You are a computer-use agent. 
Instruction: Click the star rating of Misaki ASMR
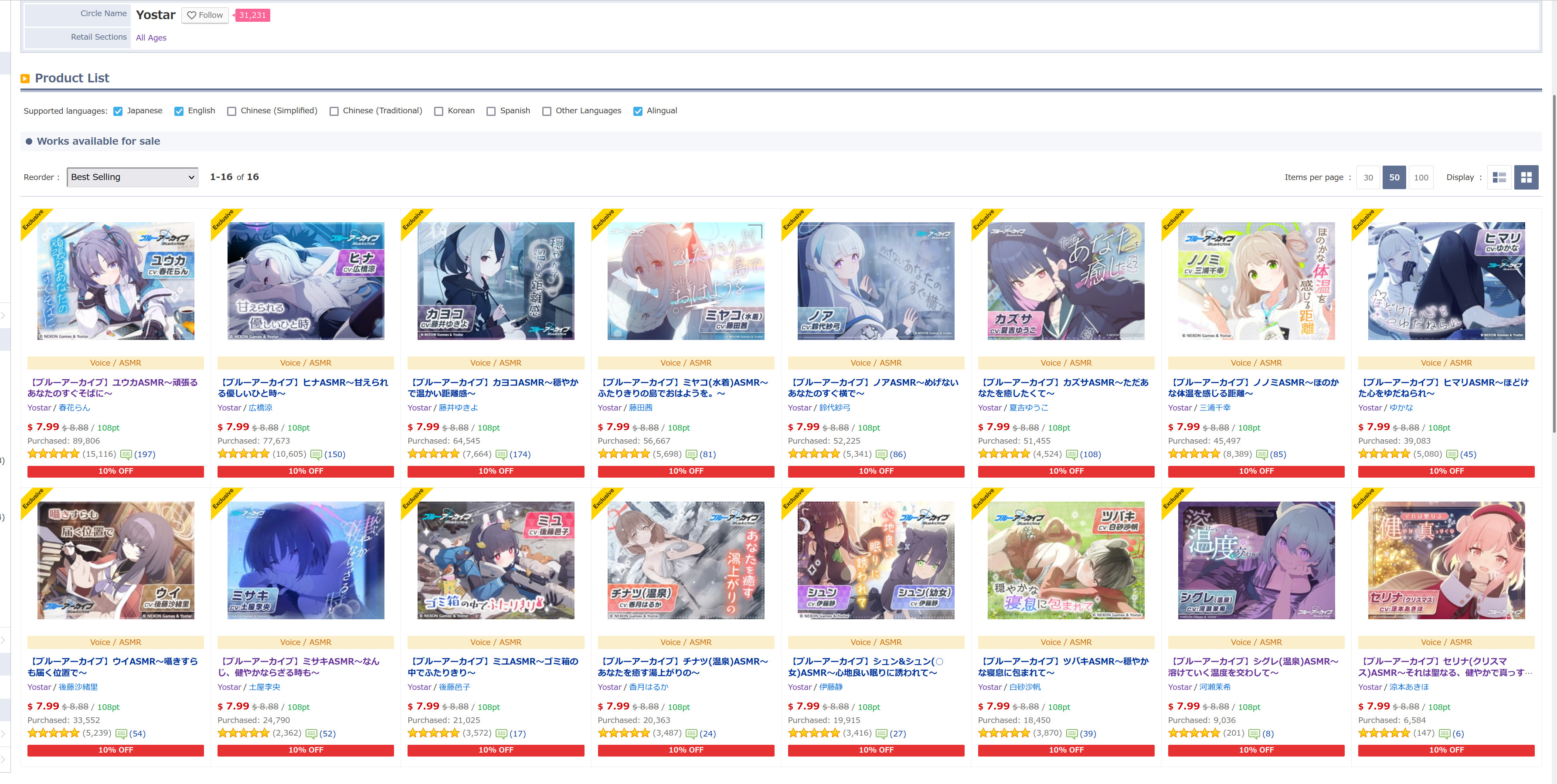(243, 733)
